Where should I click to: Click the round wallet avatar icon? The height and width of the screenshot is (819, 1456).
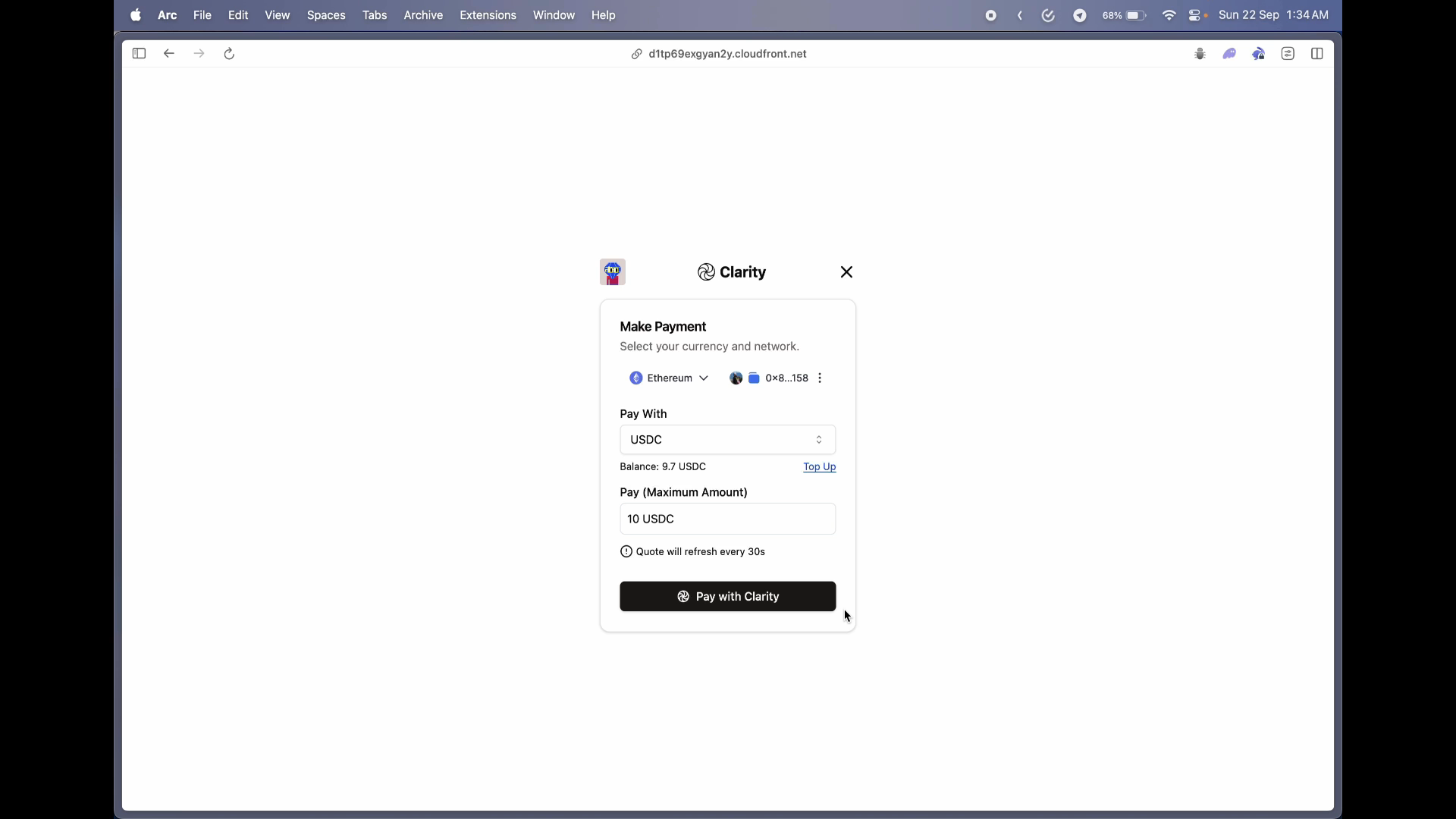pos(736,378)
